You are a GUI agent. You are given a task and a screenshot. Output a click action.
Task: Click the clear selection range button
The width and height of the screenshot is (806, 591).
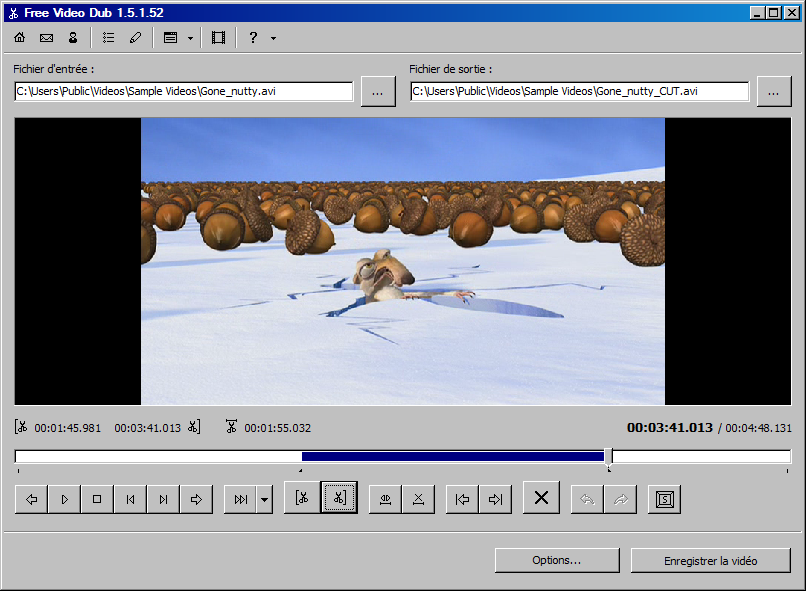click(418, 499)
